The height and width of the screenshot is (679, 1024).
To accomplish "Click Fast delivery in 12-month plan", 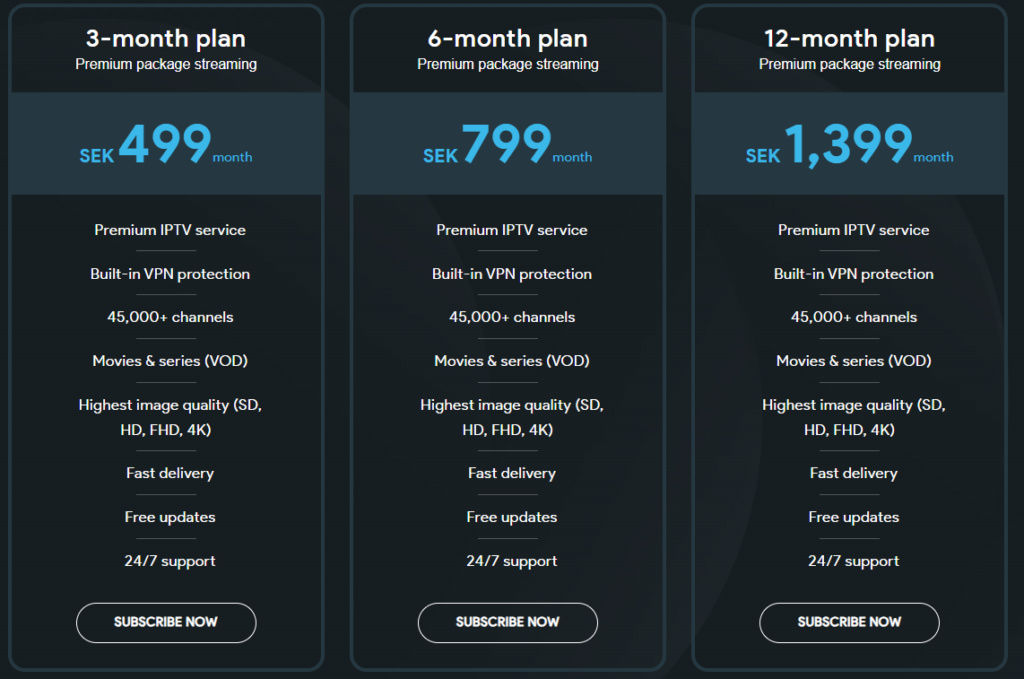I will pos(854,473).
